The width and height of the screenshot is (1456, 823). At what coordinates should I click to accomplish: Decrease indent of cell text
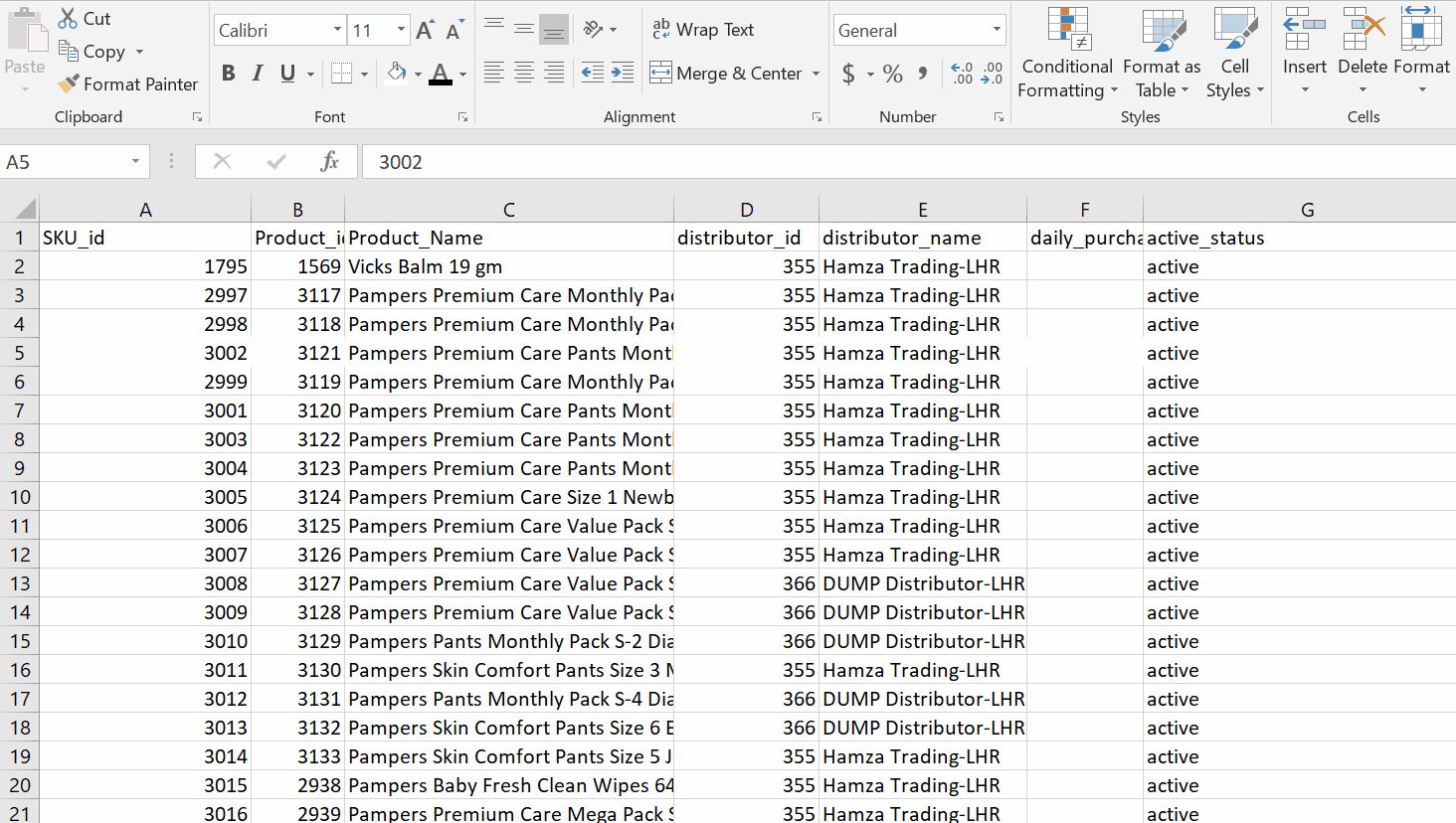coord(592,73)
